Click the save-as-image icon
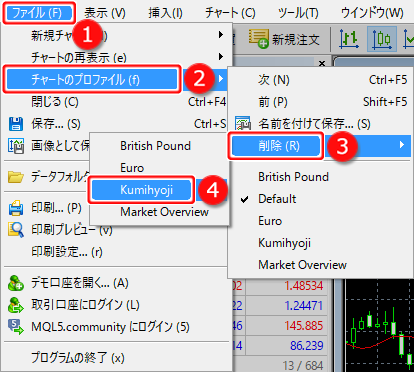 click(x=16, y=146)
